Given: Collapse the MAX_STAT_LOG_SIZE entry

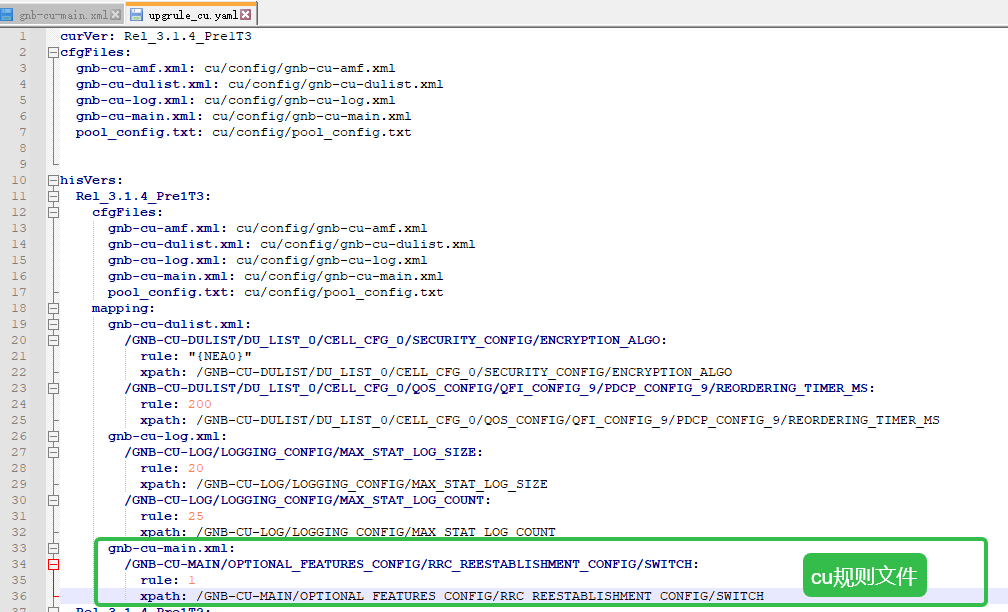Looking at the screenshot, I should click(52, 452).
